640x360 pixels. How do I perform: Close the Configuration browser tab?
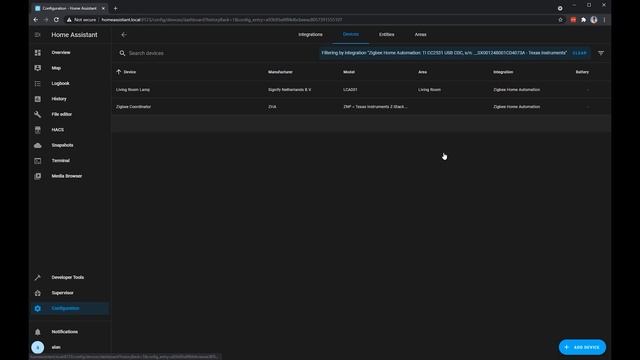click(x=103, y=8)
